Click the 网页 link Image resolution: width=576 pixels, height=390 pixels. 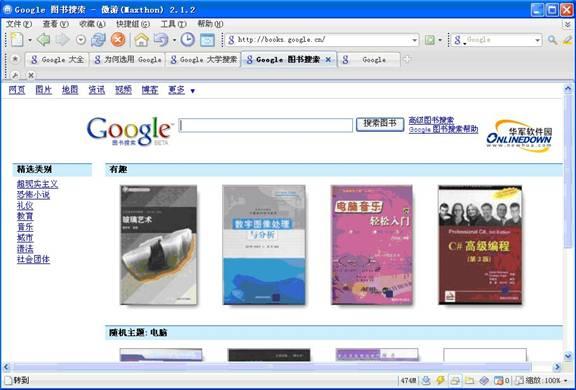pyautogui.click(x=17, y=90)
